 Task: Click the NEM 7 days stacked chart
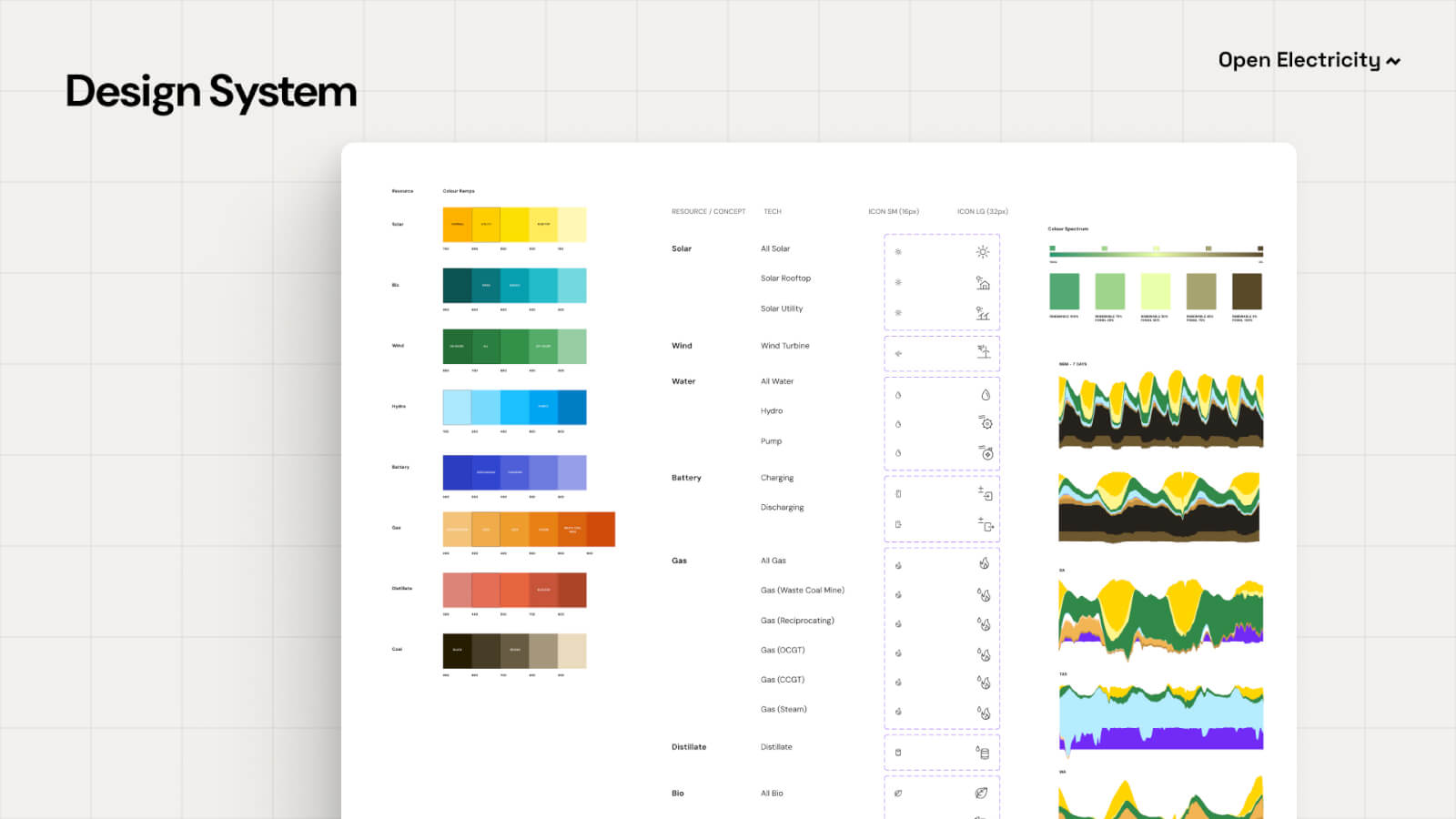1160,410
